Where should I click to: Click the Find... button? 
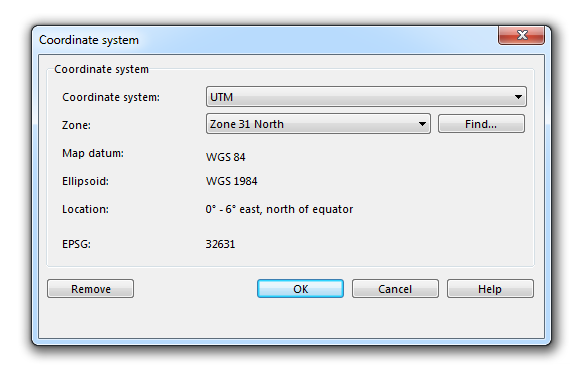click(x=481, y=124)
